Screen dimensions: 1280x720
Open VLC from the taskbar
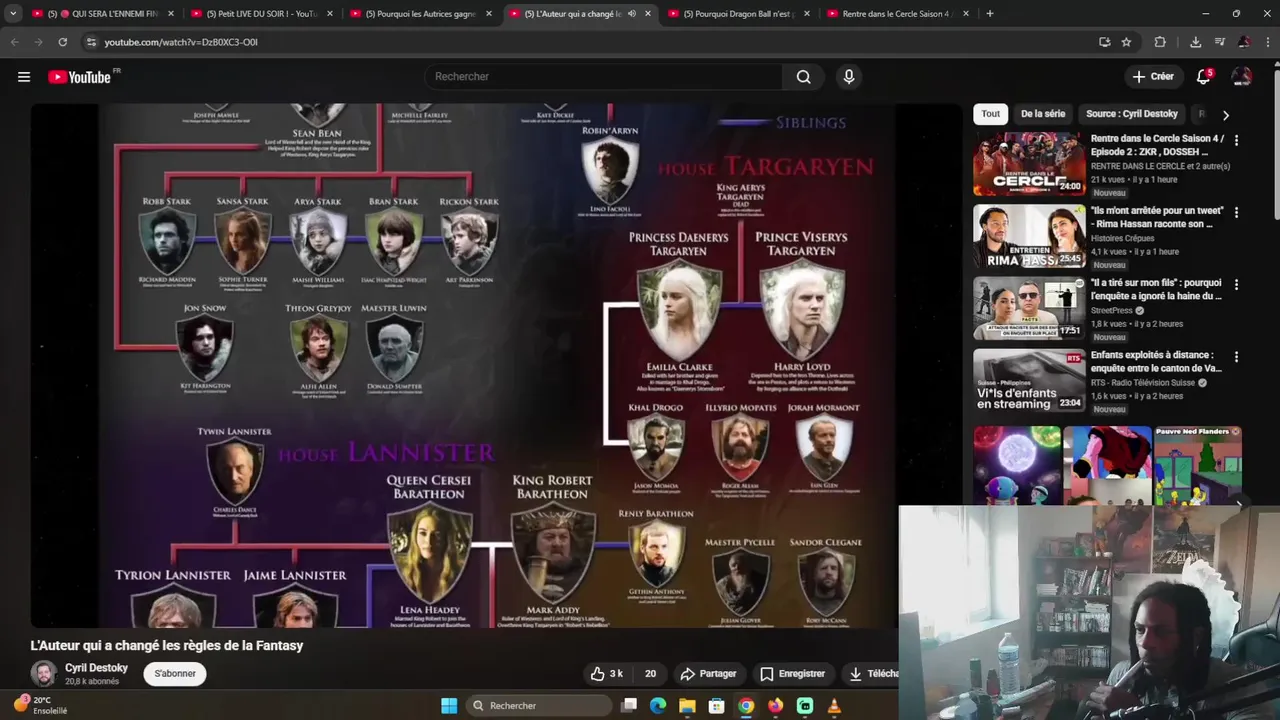[834, 706]
